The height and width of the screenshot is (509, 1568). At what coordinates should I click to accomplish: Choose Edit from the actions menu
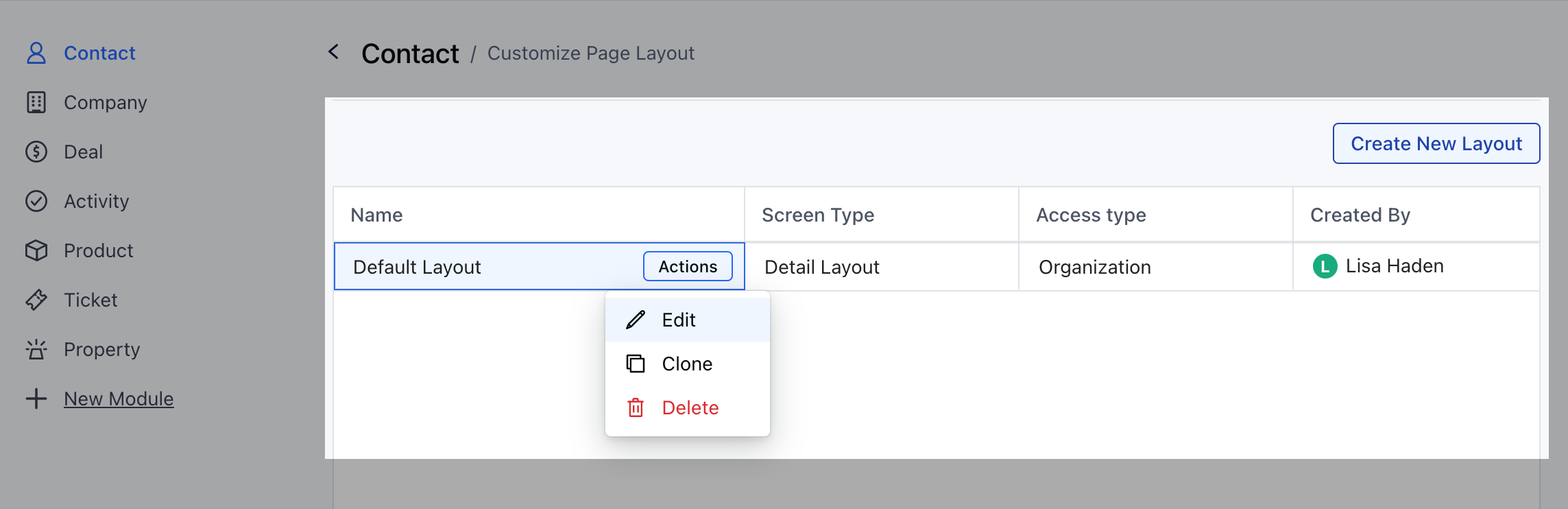[x=688, y=320]
